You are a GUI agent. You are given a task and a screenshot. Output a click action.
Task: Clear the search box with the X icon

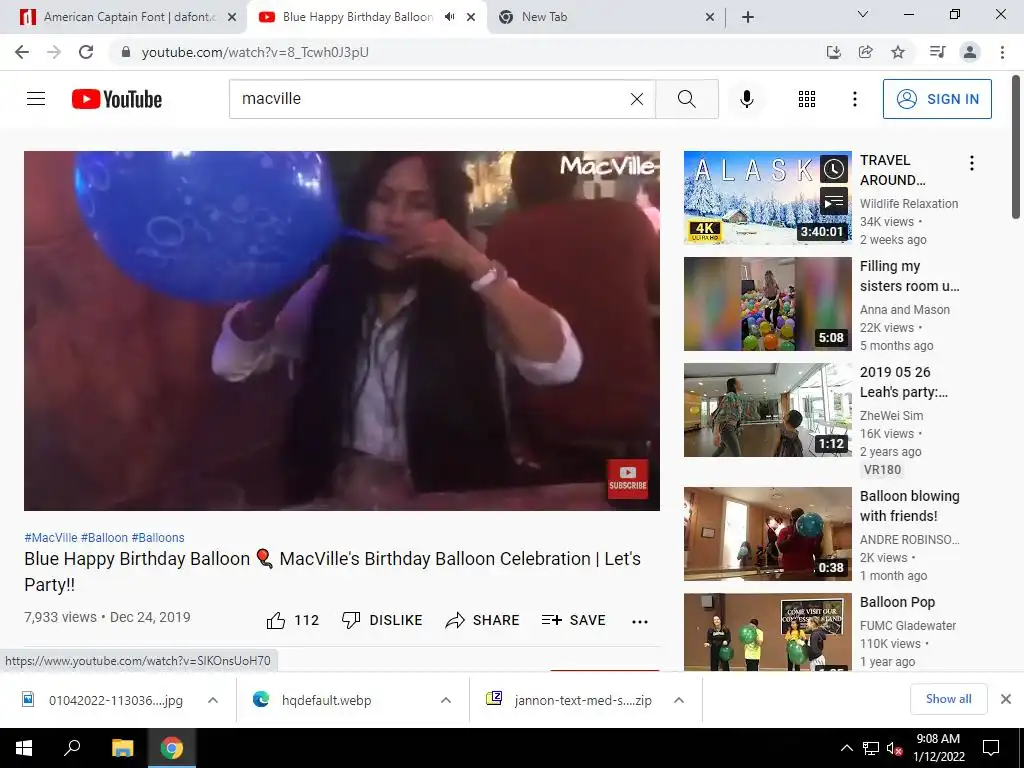pos(637,99)
